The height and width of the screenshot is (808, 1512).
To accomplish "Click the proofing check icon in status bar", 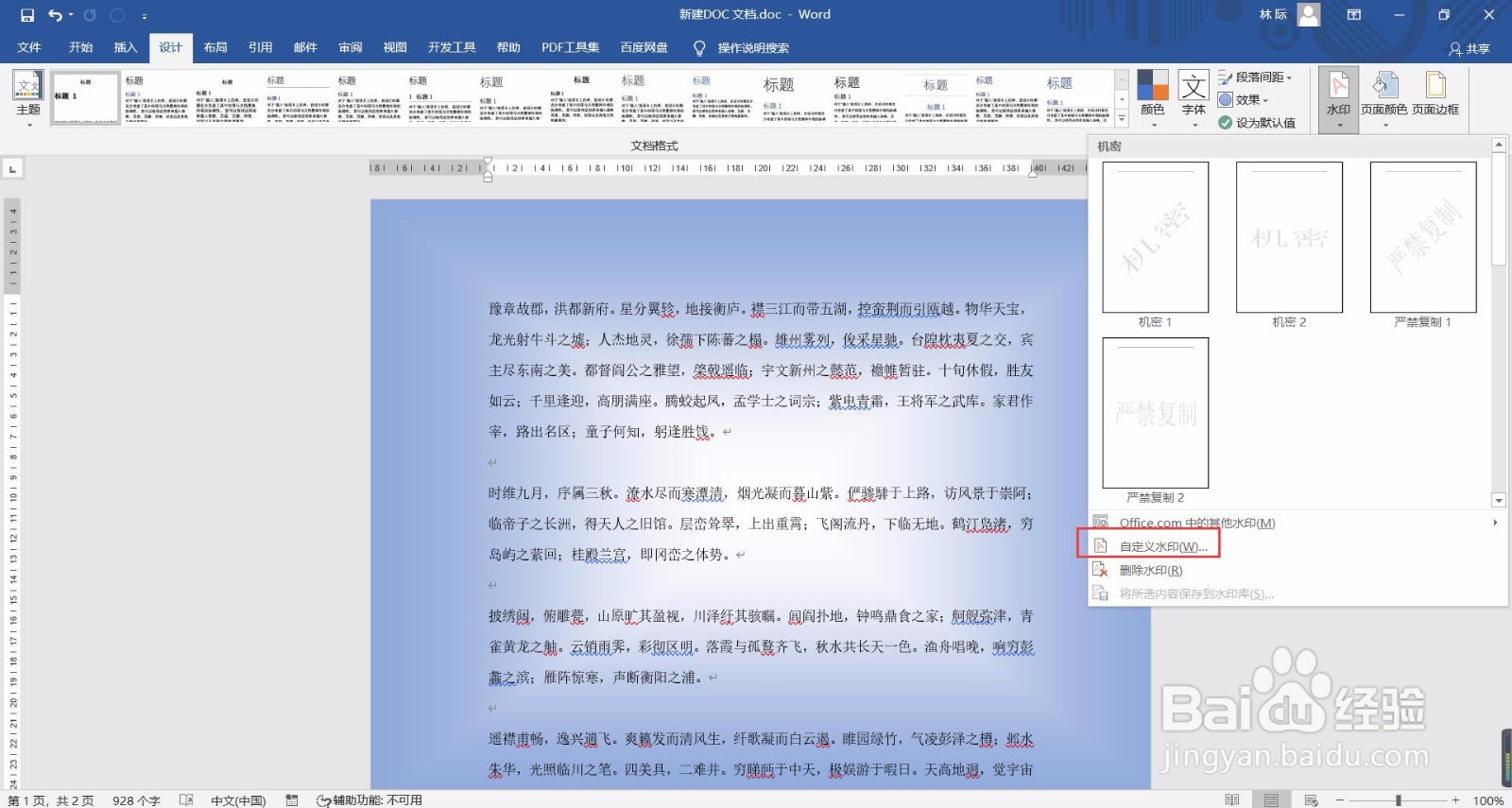I will pos(186,800).
